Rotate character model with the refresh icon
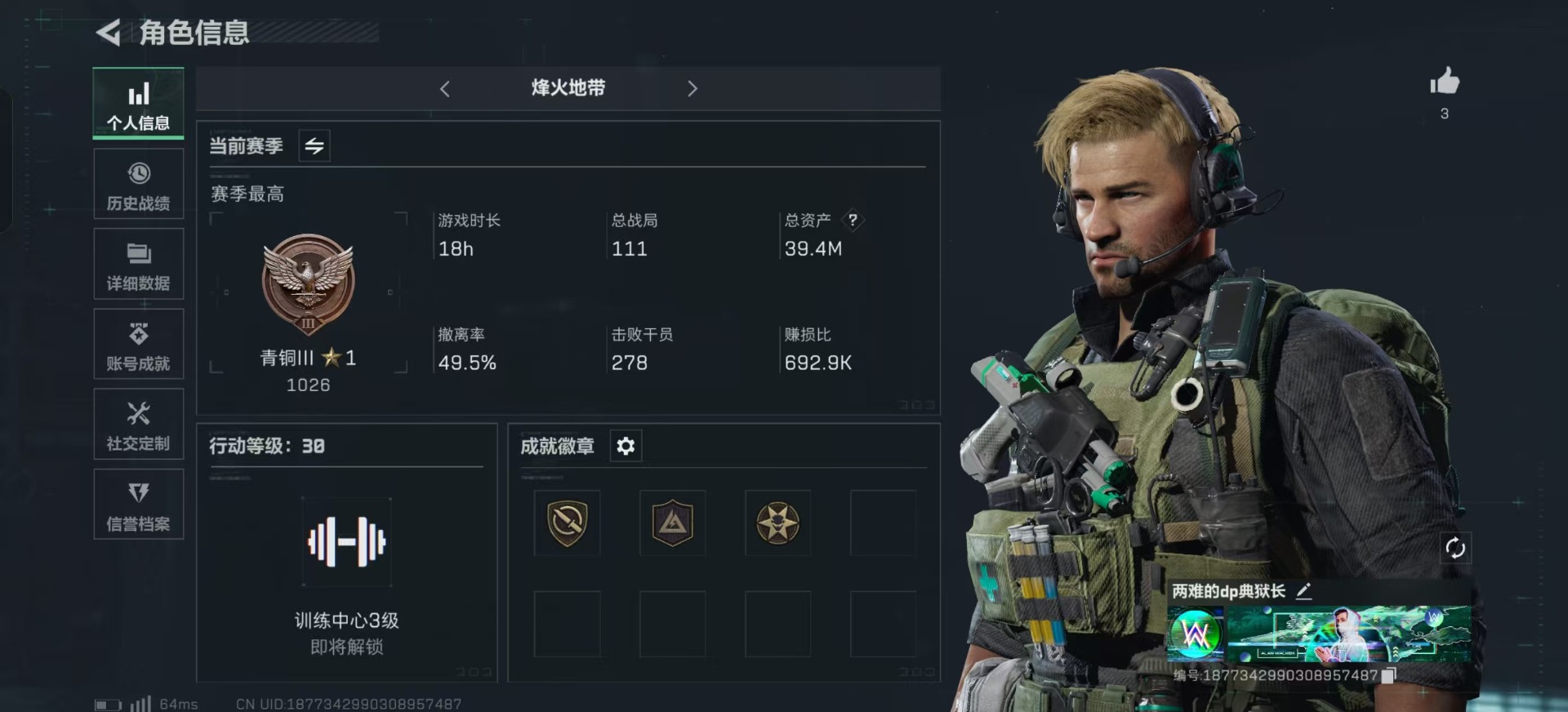Viewport: 1568px width, 712px height. point(1455,548)
